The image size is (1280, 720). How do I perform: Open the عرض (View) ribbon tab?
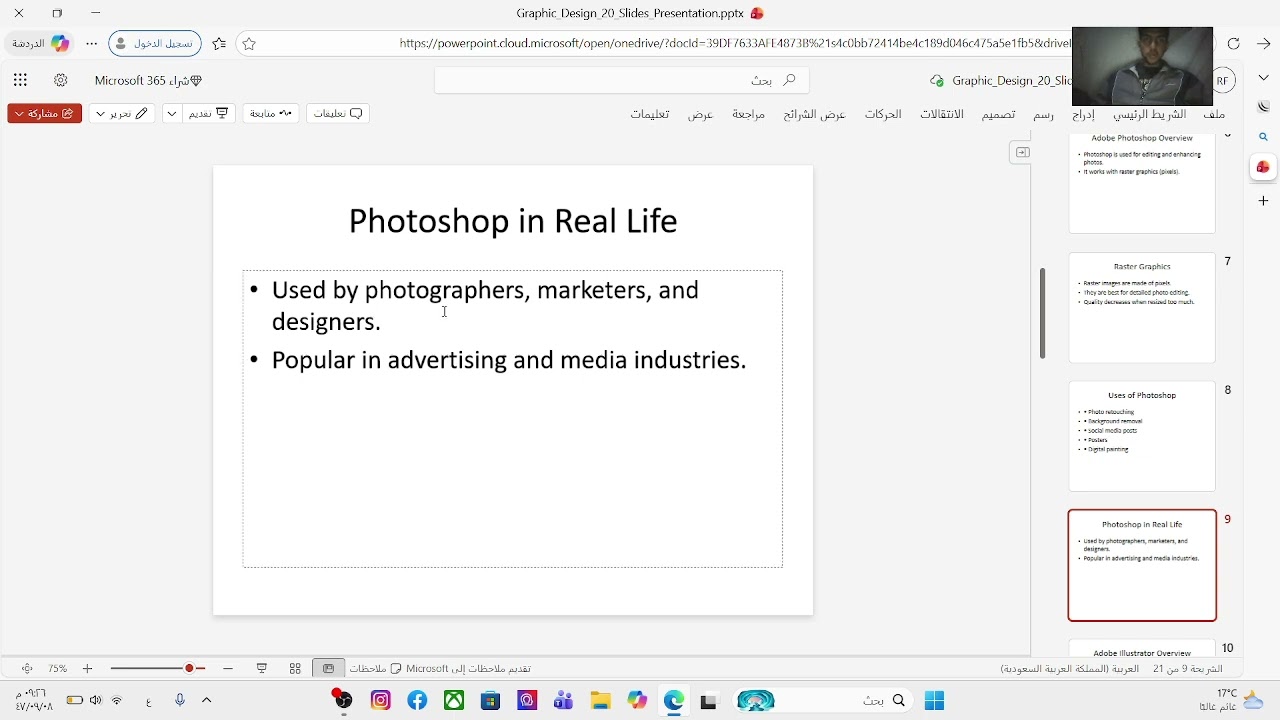[700, 114]
